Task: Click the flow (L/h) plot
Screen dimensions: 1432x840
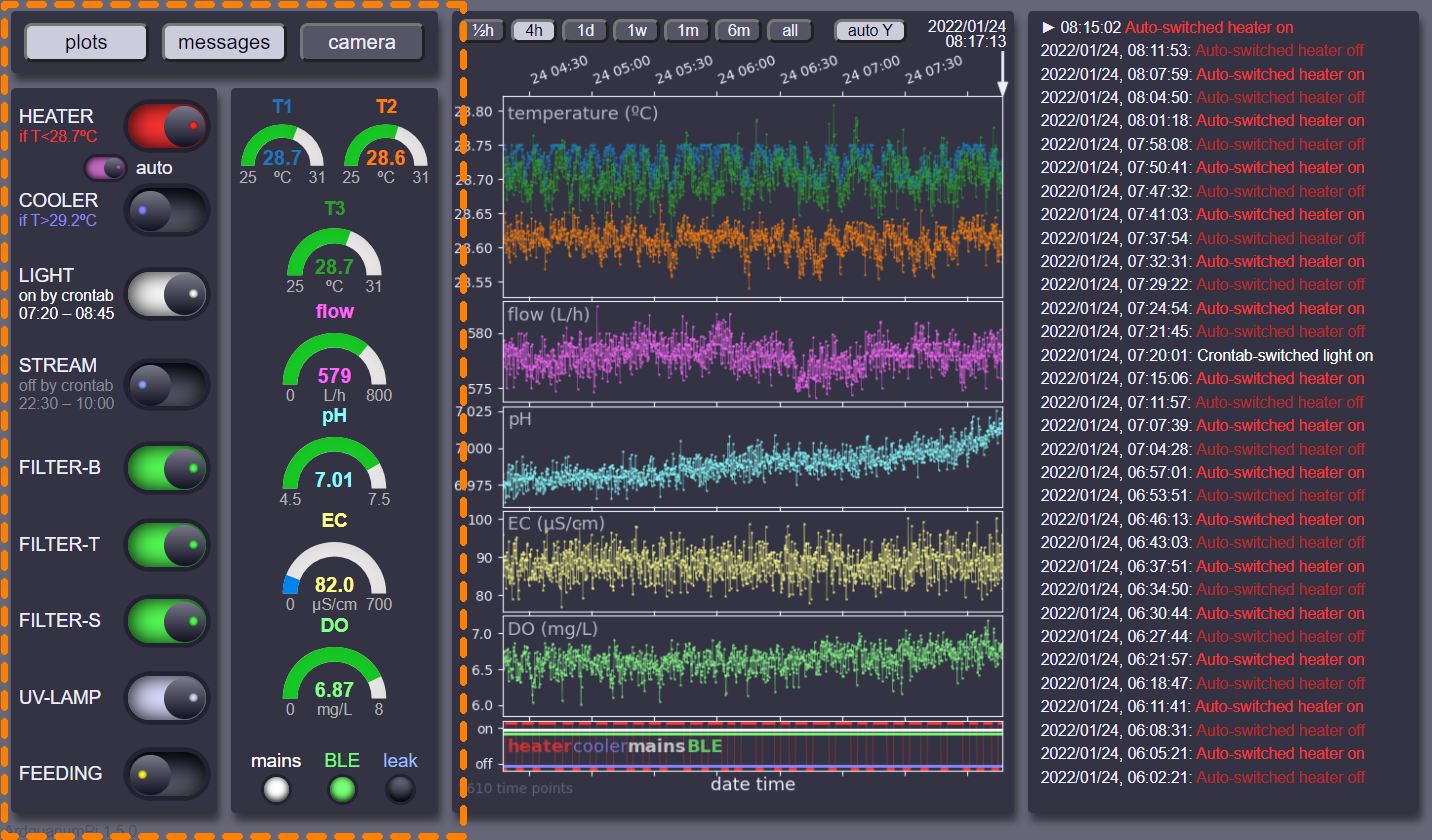Action: click(x=752, y=351)
